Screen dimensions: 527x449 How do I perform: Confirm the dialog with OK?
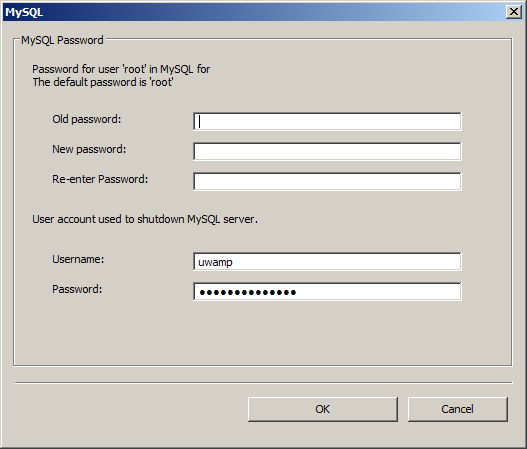[x=323, y=409]
